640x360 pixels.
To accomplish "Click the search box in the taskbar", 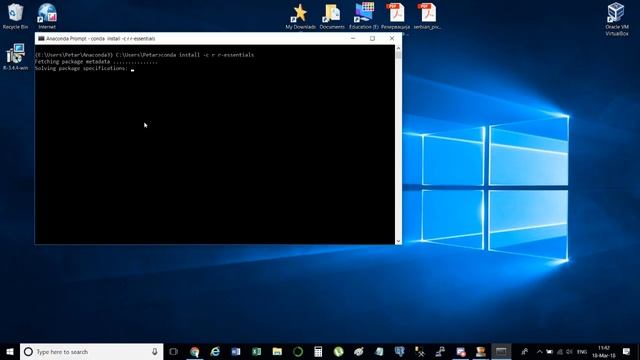I will tap(91, 351).
